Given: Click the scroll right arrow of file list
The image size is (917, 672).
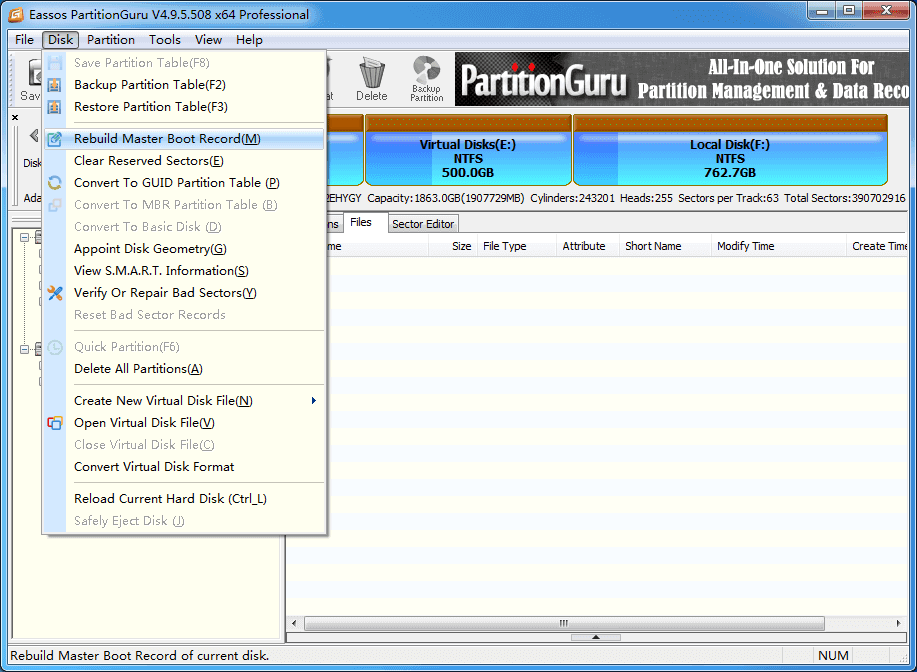Looking at the screenshot, I should (899, 623).
